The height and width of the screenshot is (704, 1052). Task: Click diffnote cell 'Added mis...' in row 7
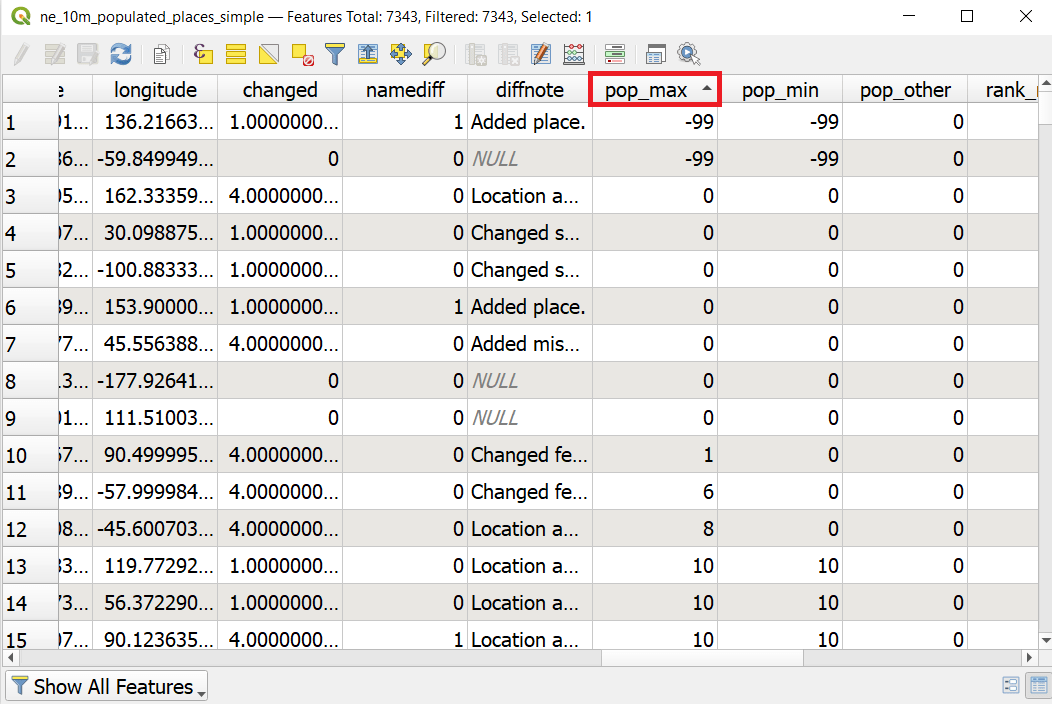pyautogui.click(x=529, y=344)
